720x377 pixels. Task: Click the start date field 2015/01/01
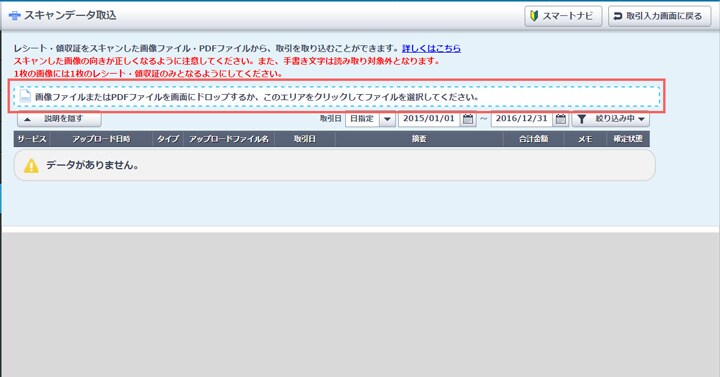tap(429, 118)
